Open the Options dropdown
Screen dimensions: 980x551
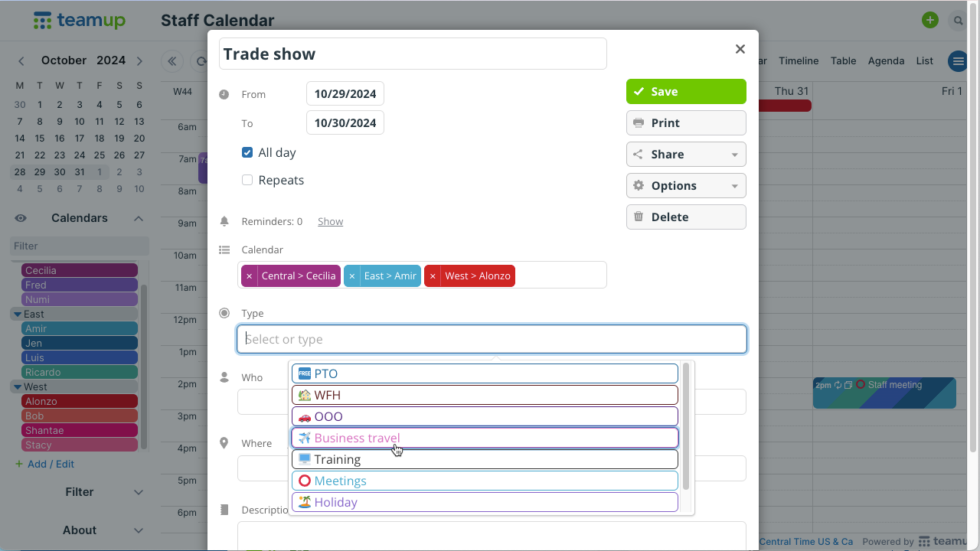click(685, 186)
